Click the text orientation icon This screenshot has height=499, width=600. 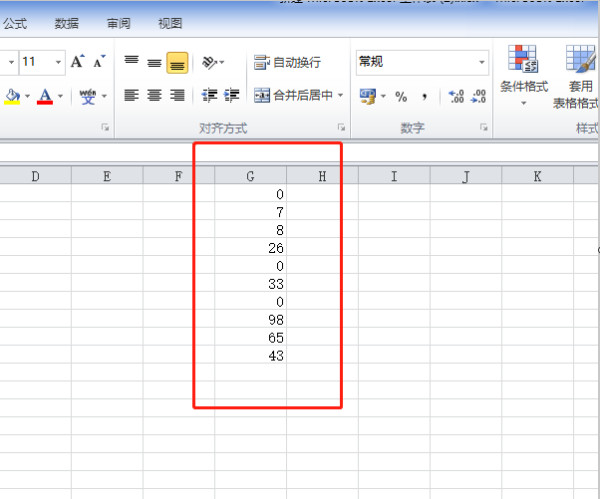(x=209, y=62)
